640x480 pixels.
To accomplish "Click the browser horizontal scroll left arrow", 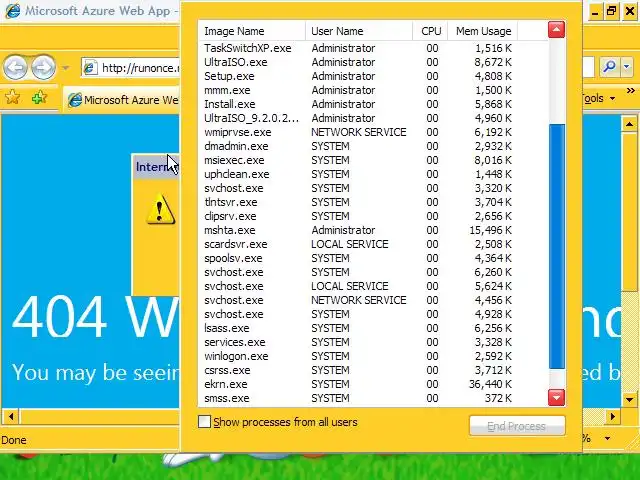I will click(x=11, y=416).
